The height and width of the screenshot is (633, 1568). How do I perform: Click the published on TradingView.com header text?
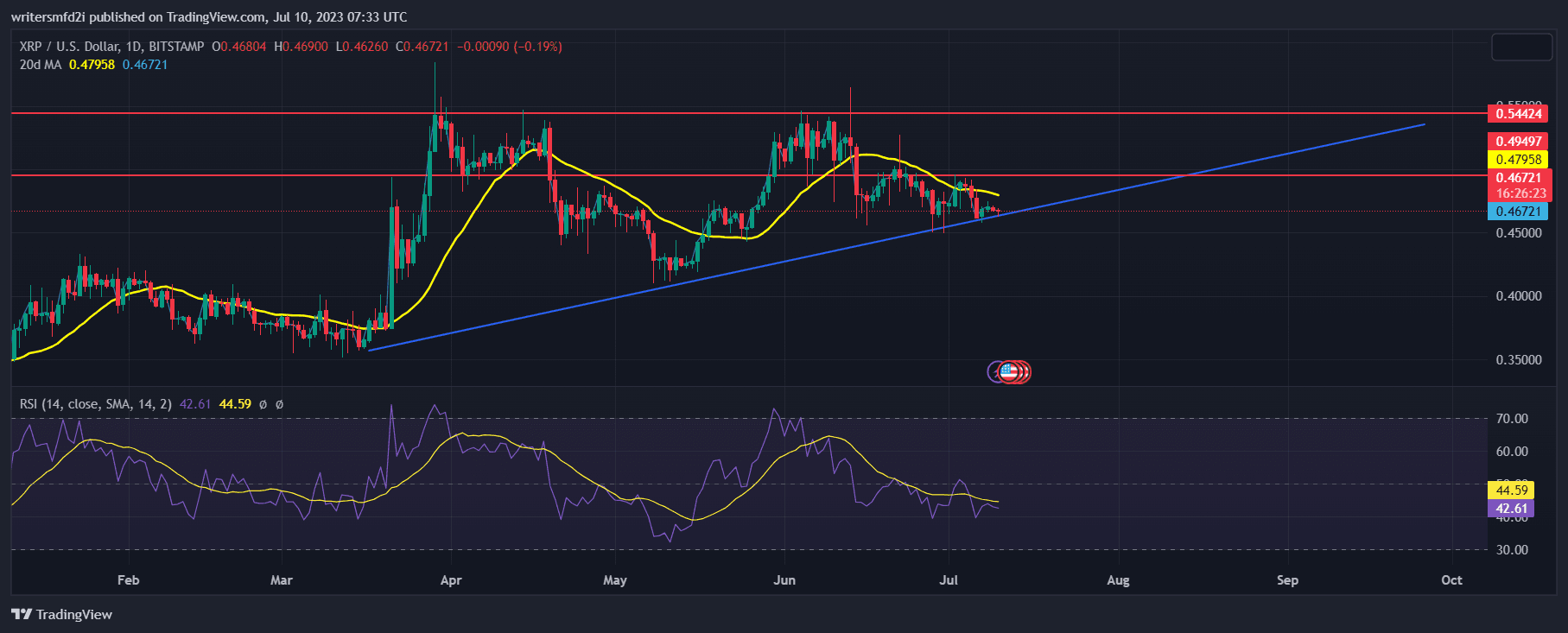209,17
